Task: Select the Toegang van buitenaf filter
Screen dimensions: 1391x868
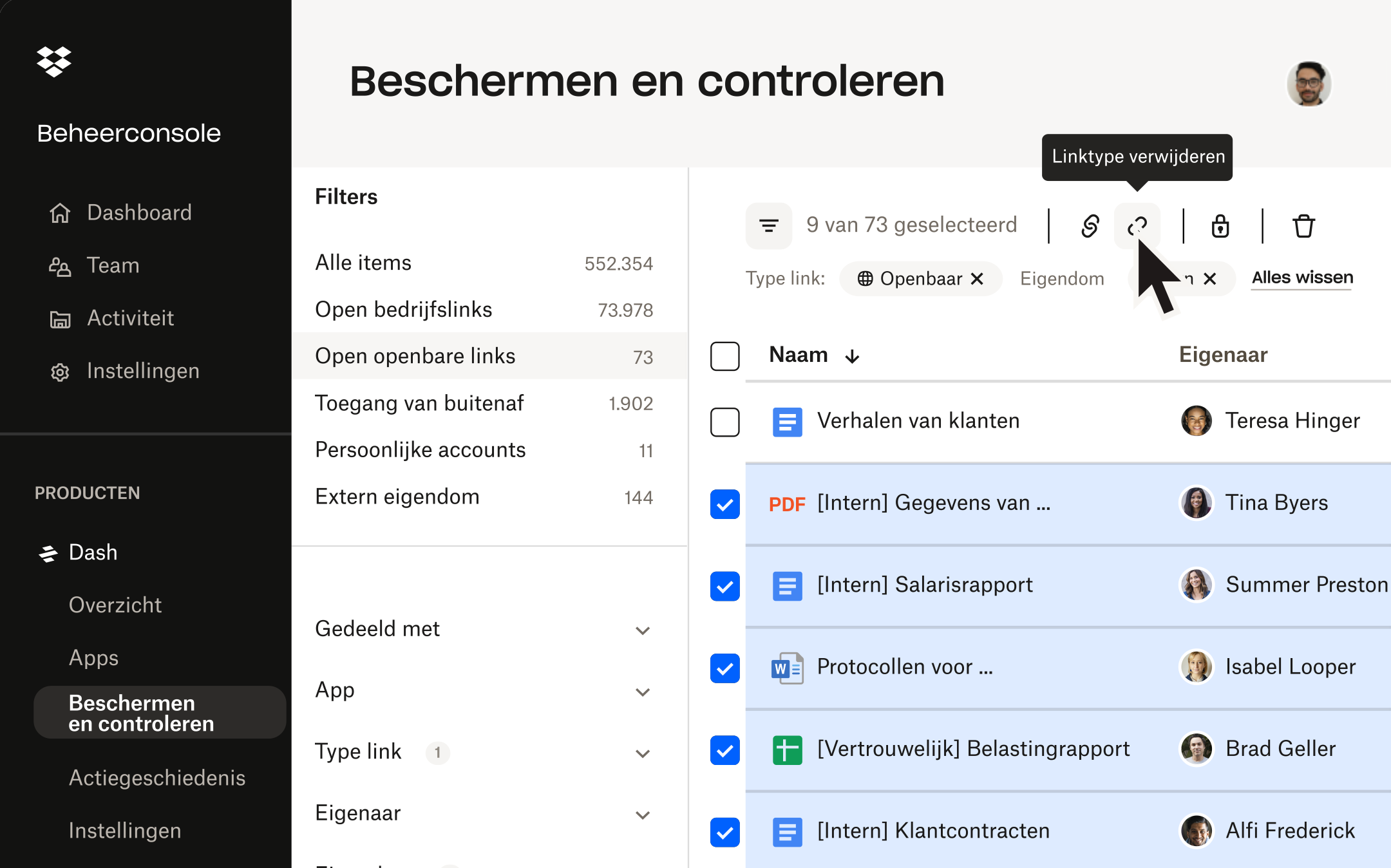Action: point(490,403)
